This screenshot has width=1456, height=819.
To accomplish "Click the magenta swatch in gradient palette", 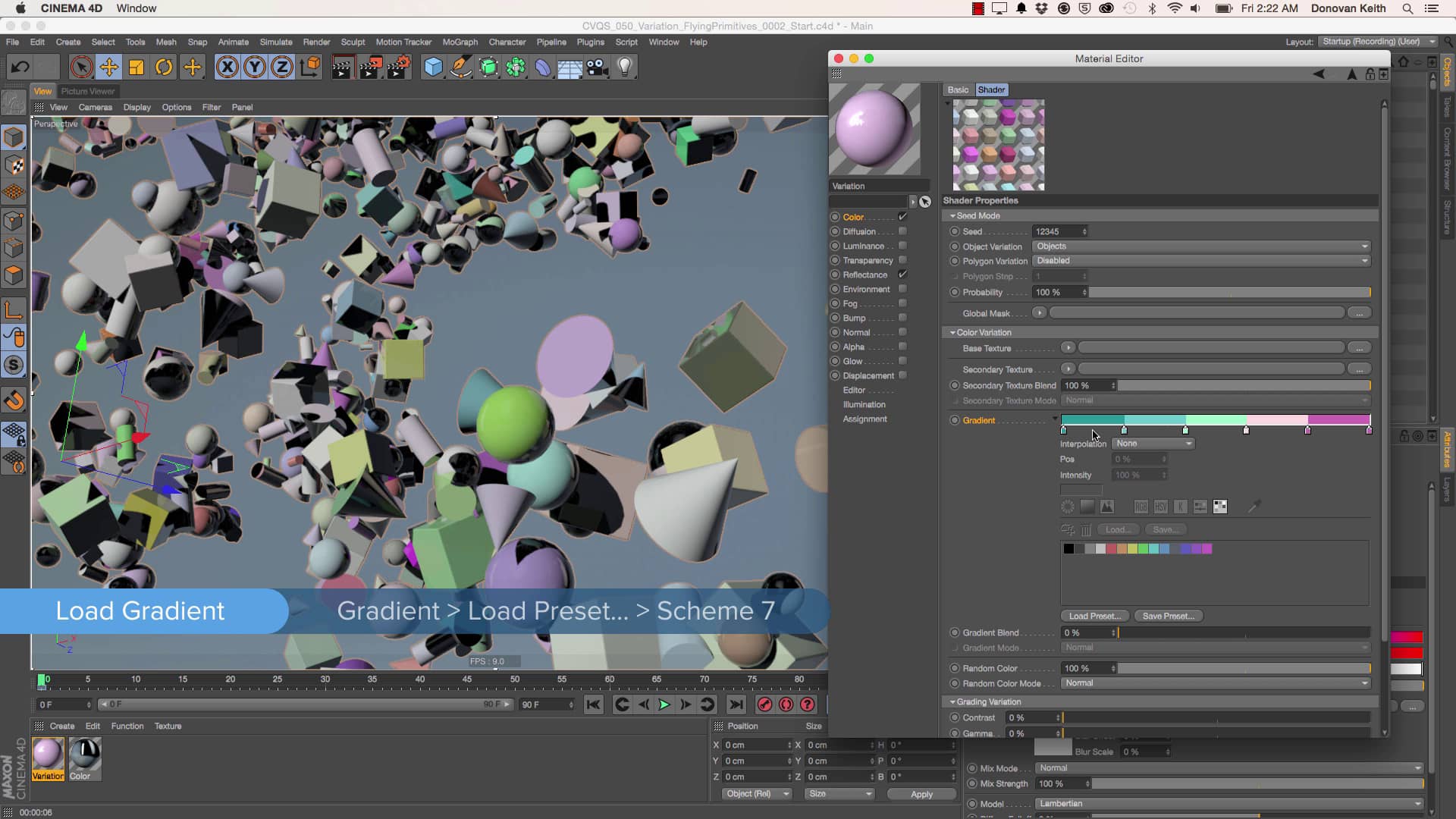I will [1207, 549].
